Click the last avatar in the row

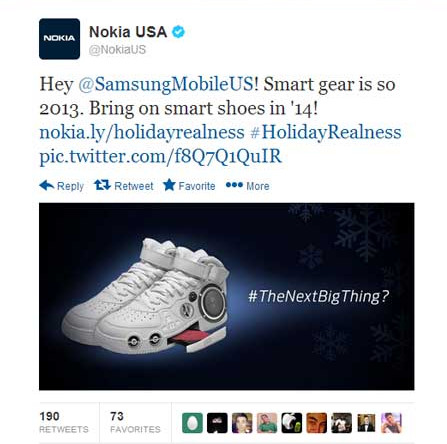(391, 423)
